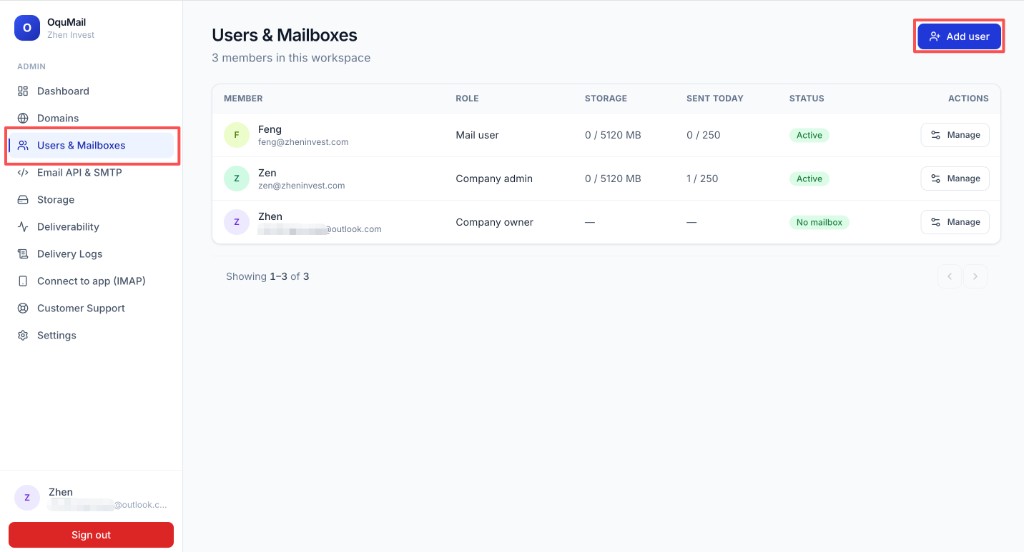Click the red Sign out button
Screen dimensions: 1024x552
click(x=91, y=534)
